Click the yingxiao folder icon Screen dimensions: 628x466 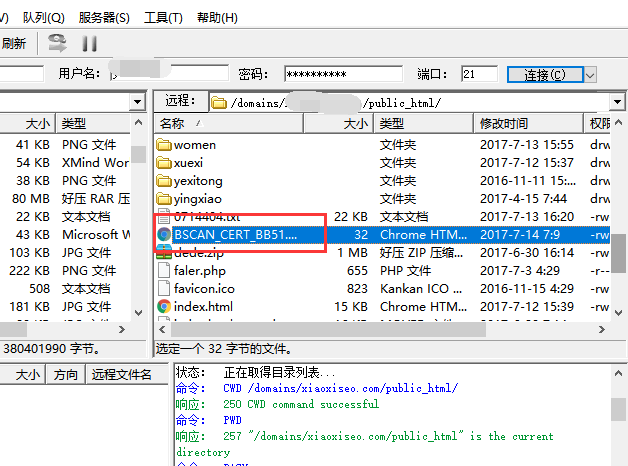pos(164,199)
